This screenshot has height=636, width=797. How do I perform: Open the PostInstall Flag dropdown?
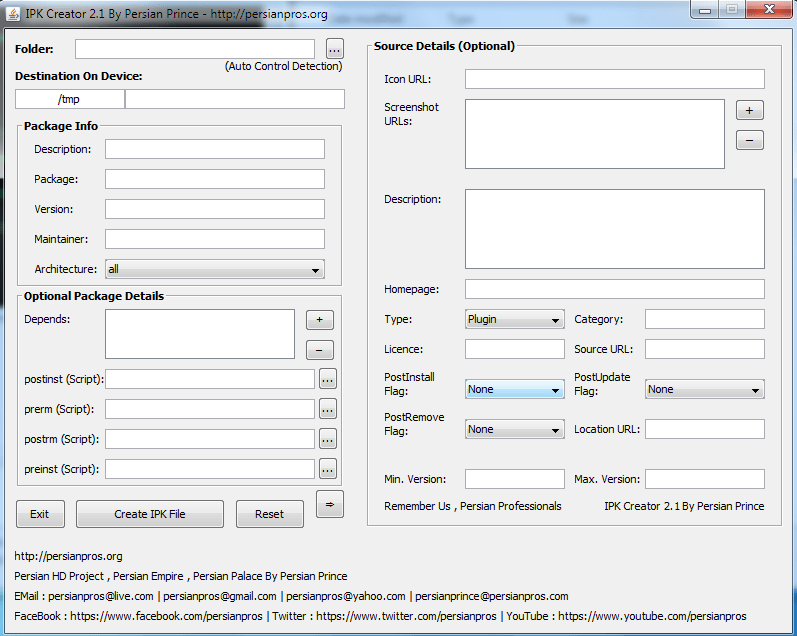[514, 390]
